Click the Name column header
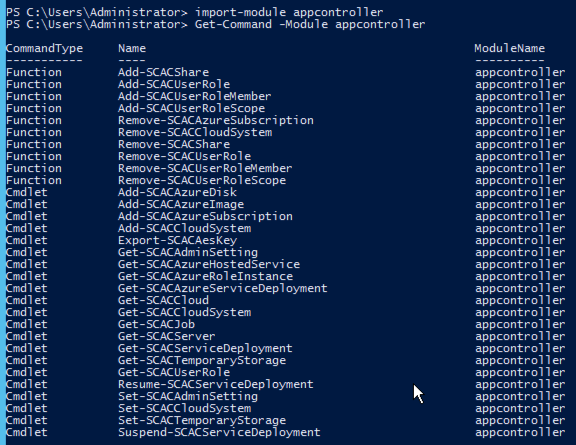This screenshot has width=576, height=445. tap(132, 49)
